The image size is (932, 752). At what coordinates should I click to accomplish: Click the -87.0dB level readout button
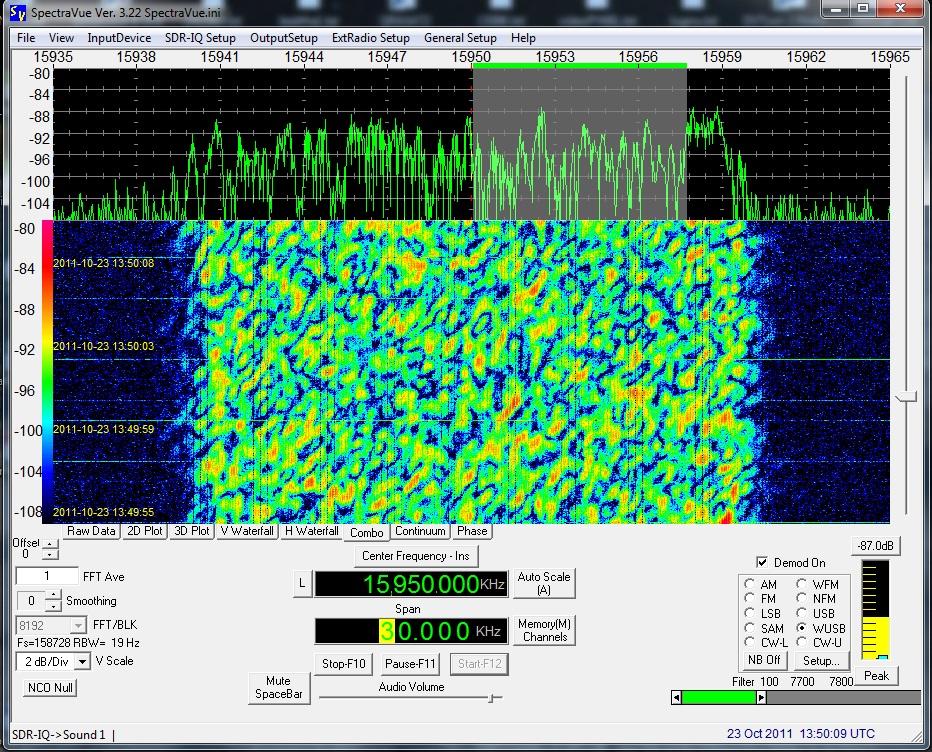click(x=875, y=545)
